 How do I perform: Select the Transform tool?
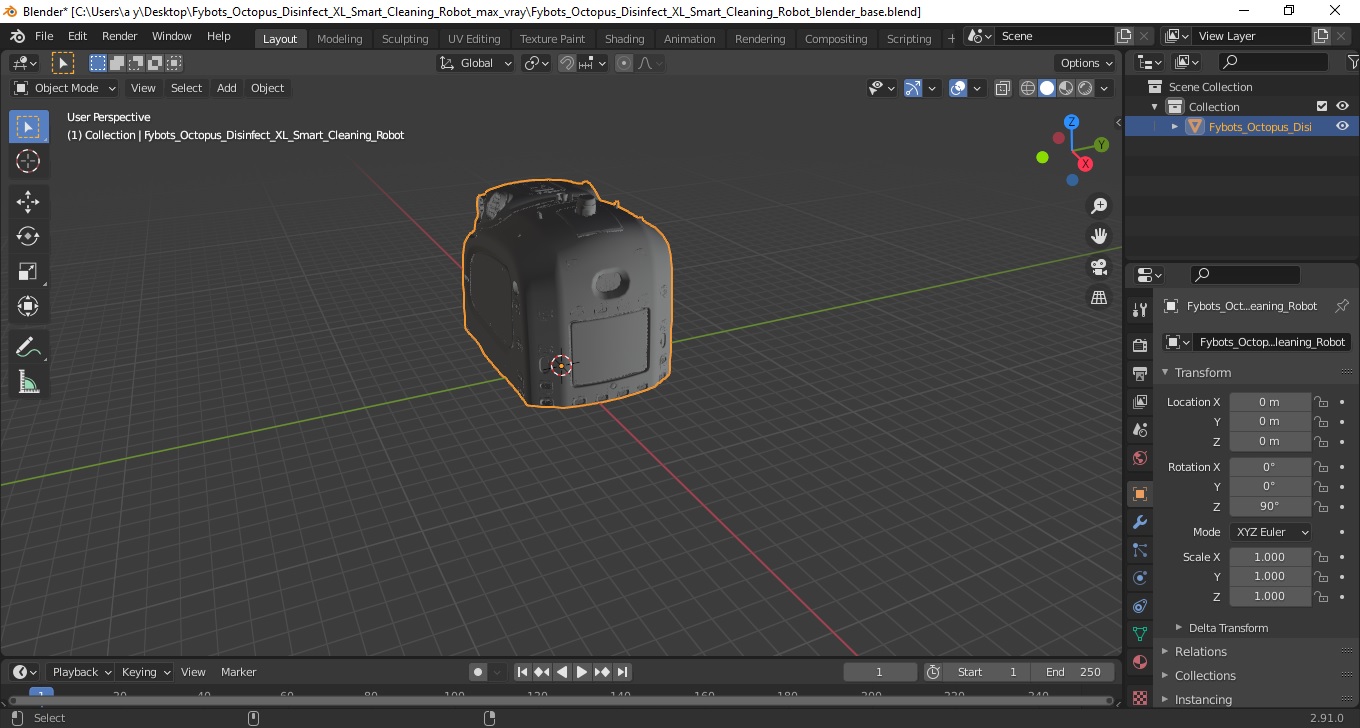point(28,306)
